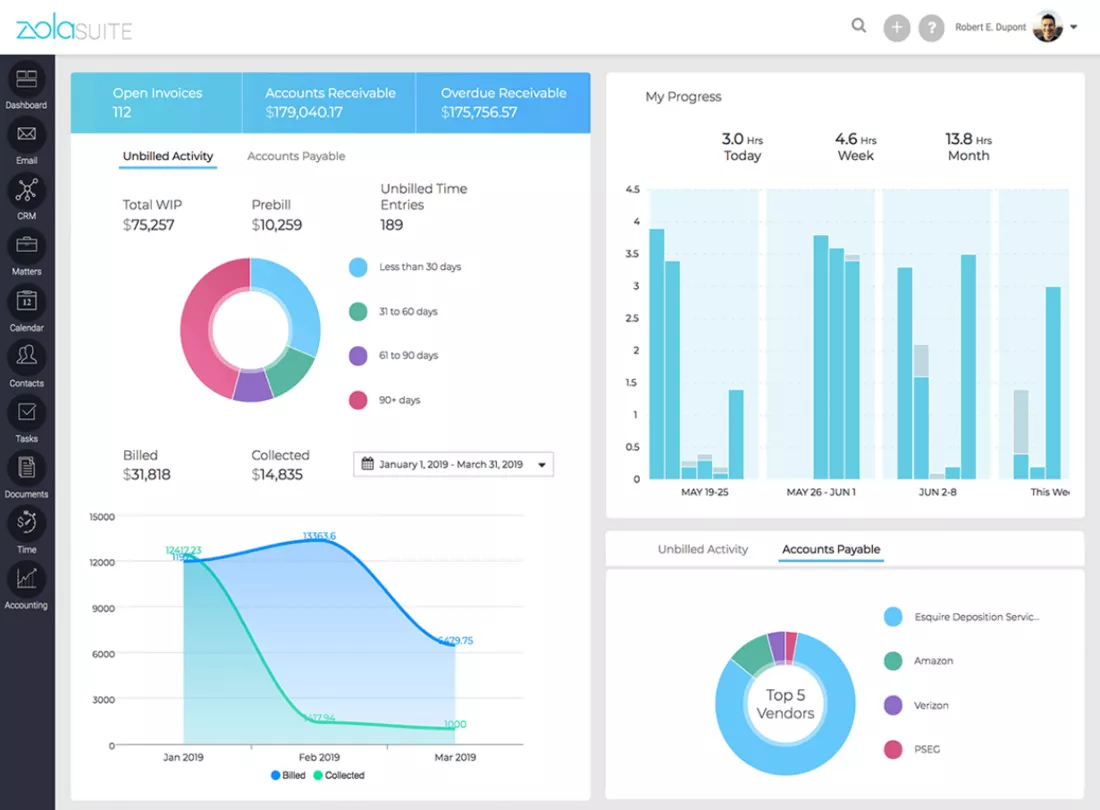
Task: Switch to Accounts Payable tab in left panel
Action: coord(296,156)
